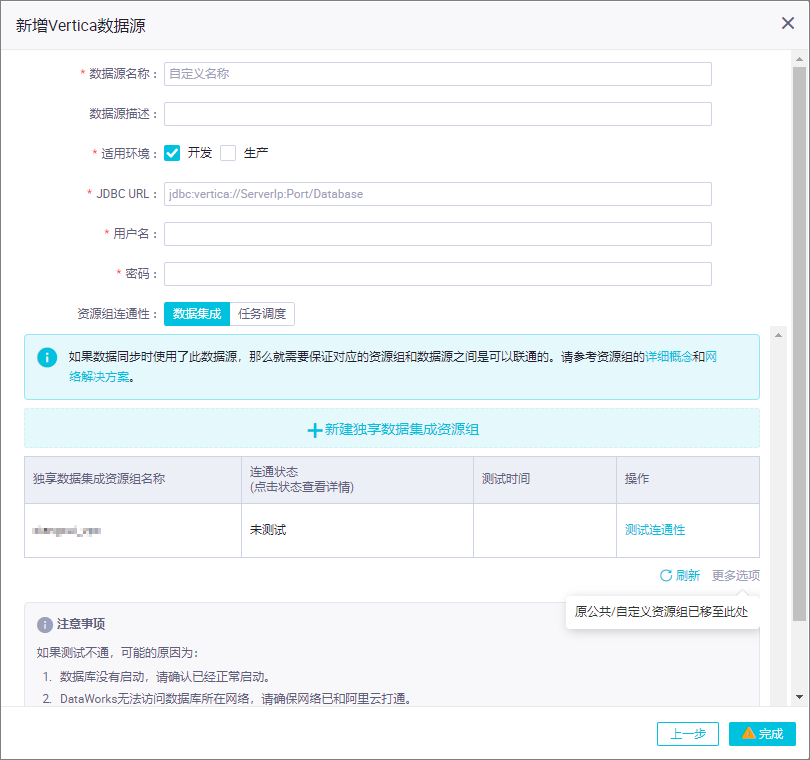Open the 网络解决方案 link
The image size is (810, 760).
click(x=99, y=377)
